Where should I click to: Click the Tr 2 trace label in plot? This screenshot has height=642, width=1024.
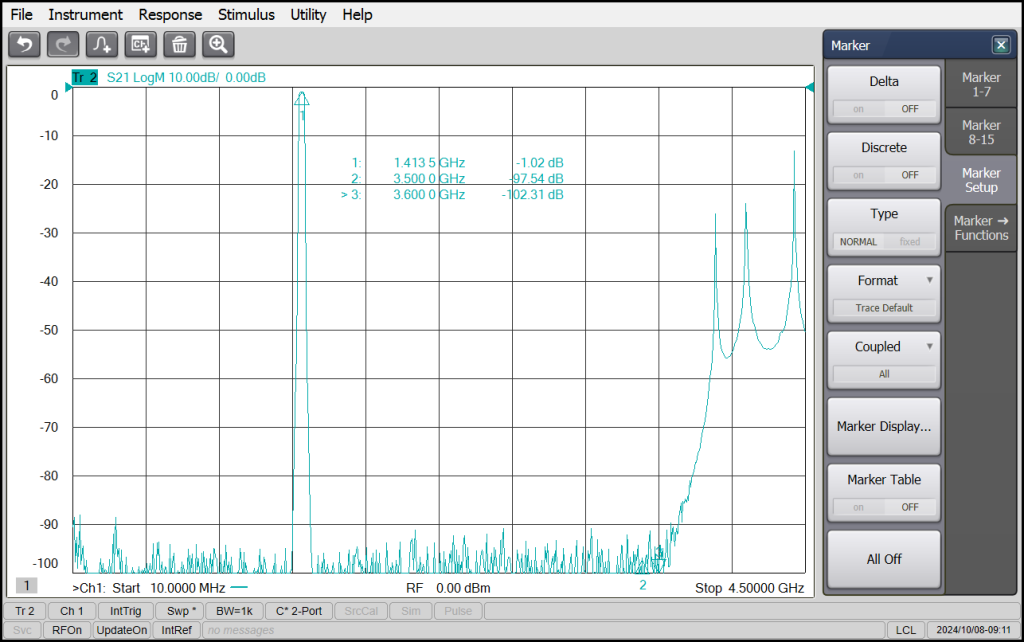85,77
